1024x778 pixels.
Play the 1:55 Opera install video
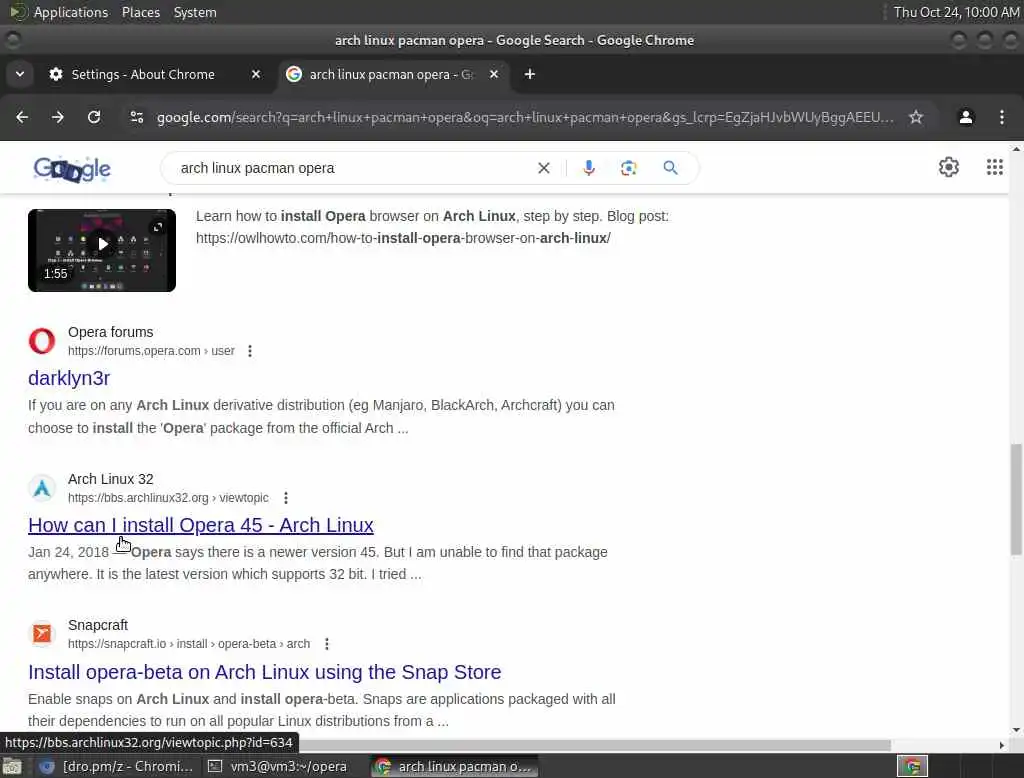coord(102,250)
